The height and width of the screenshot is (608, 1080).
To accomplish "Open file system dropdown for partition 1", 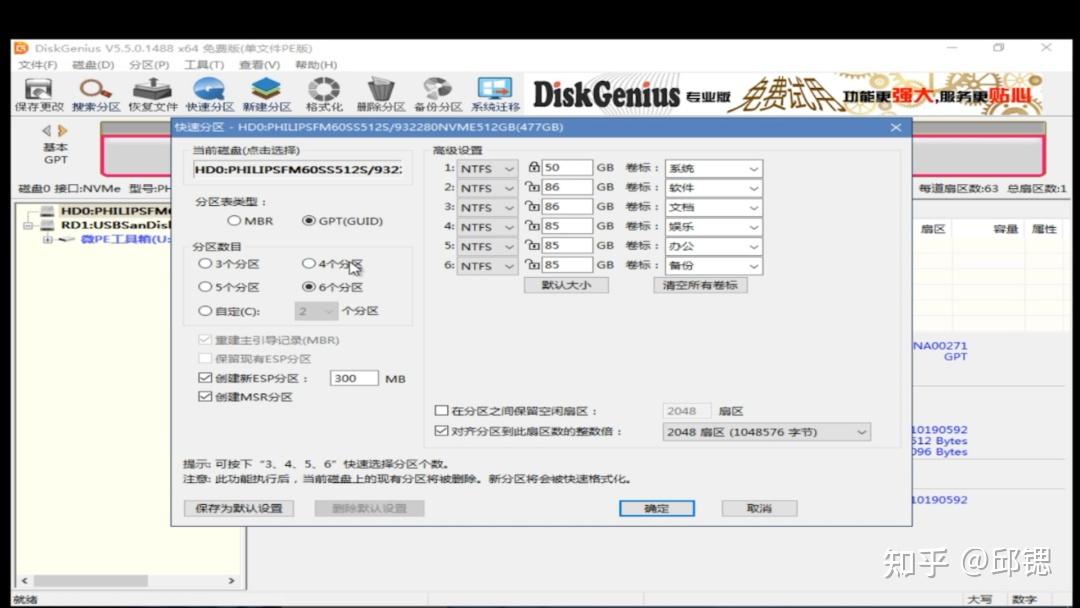I will pos(487,169).
